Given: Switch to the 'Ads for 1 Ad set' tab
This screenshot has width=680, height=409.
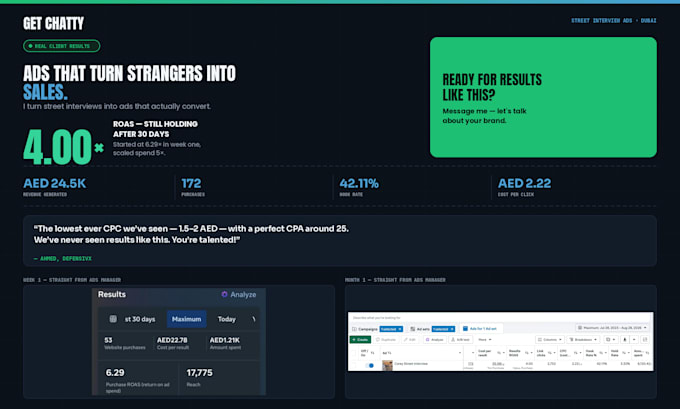Looking at the screenshot, I should [x=481, y=329].
